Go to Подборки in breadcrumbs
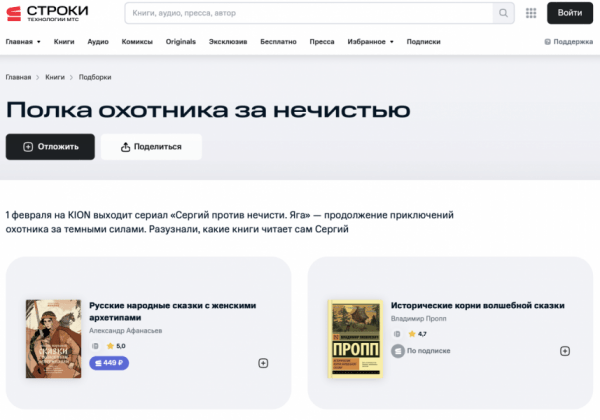600x420 pixels. tap(95, 77)
